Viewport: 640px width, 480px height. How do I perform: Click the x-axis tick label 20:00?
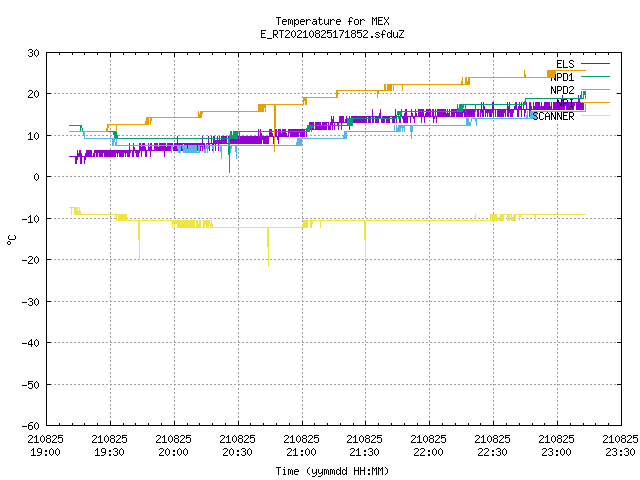[x=173, y=452]
